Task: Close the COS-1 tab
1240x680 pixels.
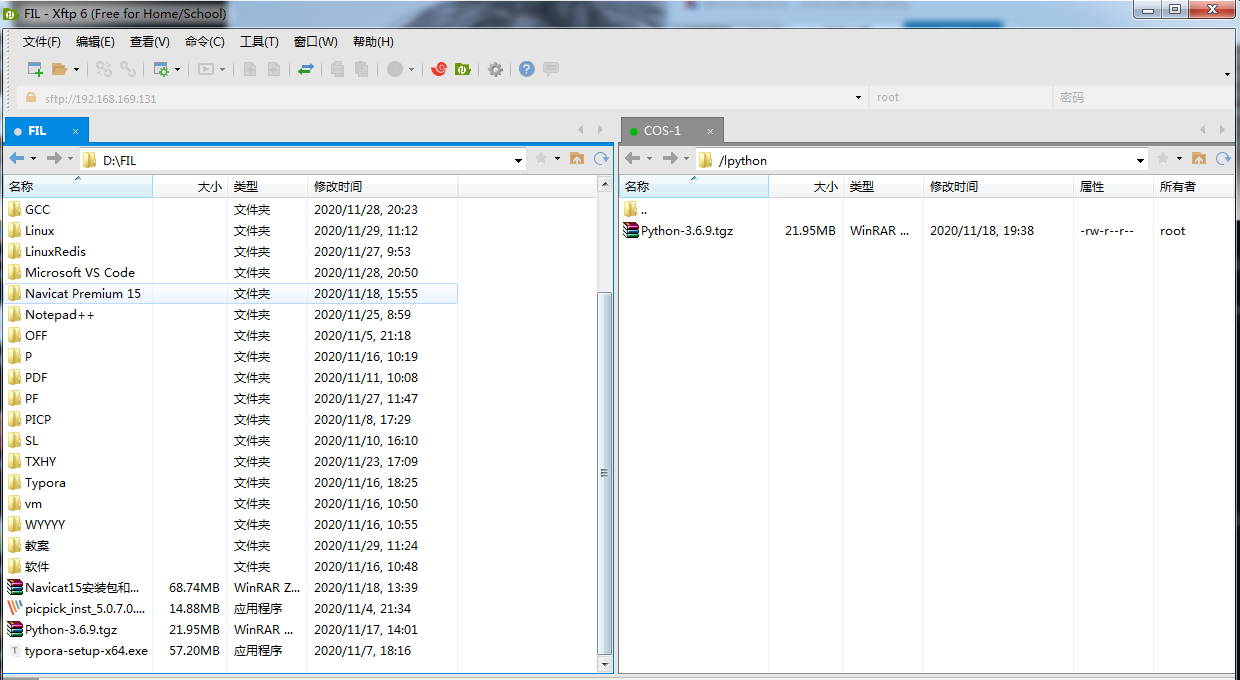Action: (x=710, y=132)
